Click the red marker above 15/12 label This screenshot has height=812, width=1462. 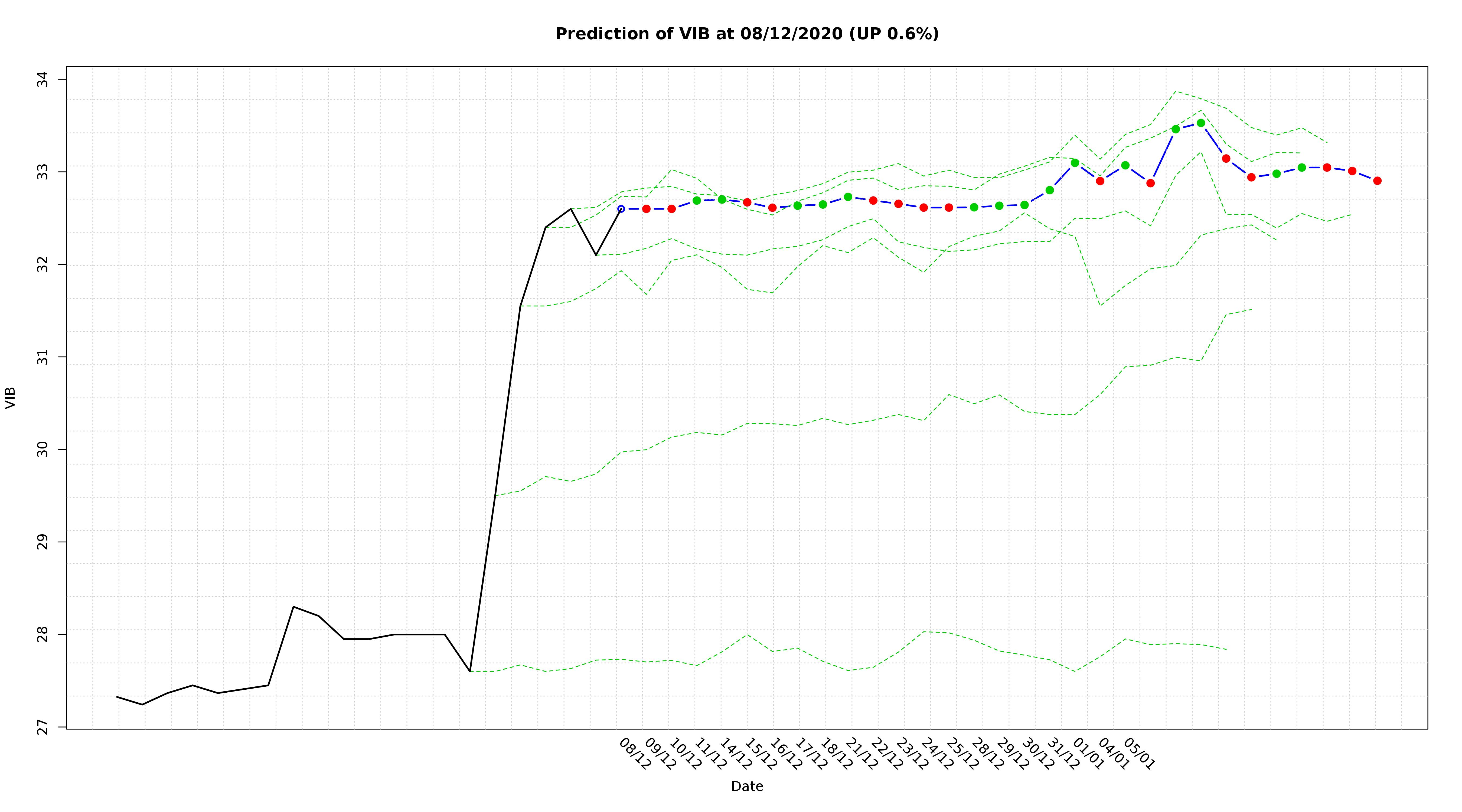747,202
